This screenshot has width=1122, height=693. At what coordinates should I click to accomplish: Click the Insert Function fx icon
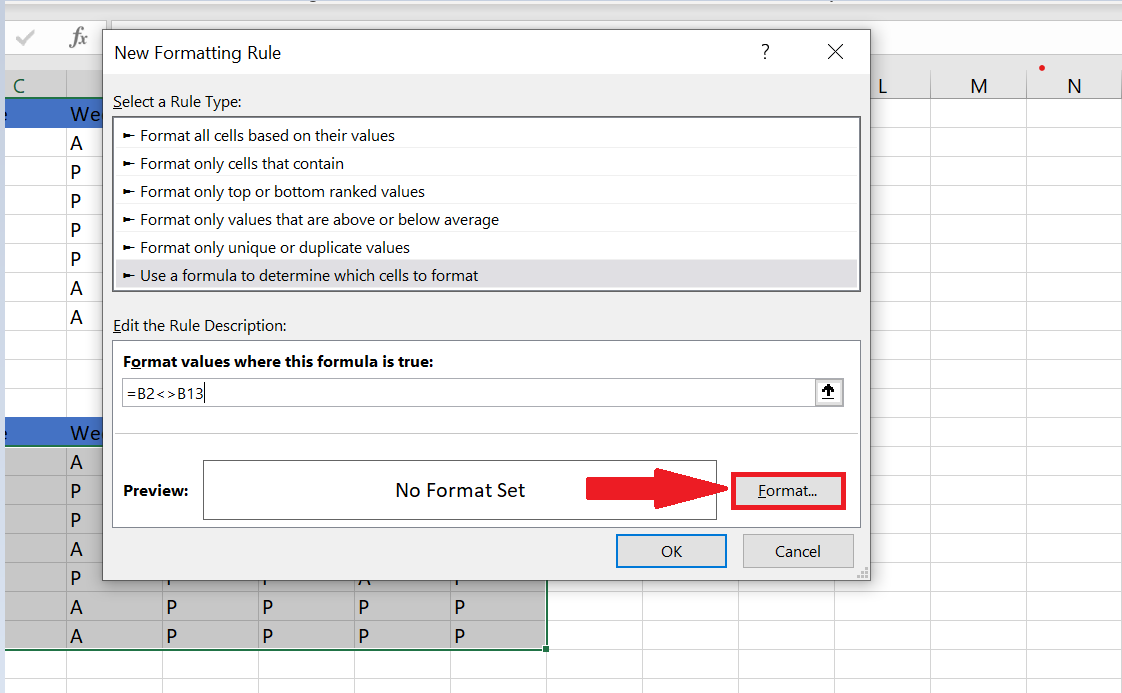point(78,38)
